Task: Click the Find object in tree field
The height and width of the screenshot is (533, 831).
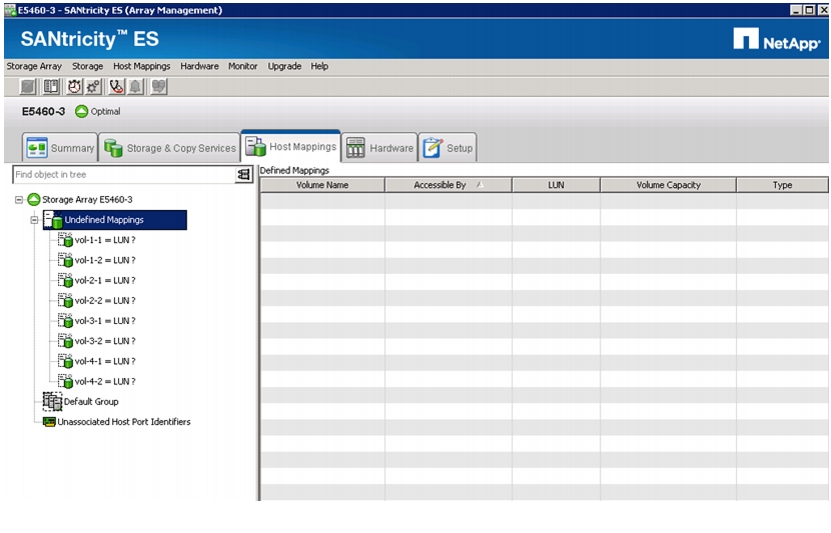Action: click(x=124, y=174)
